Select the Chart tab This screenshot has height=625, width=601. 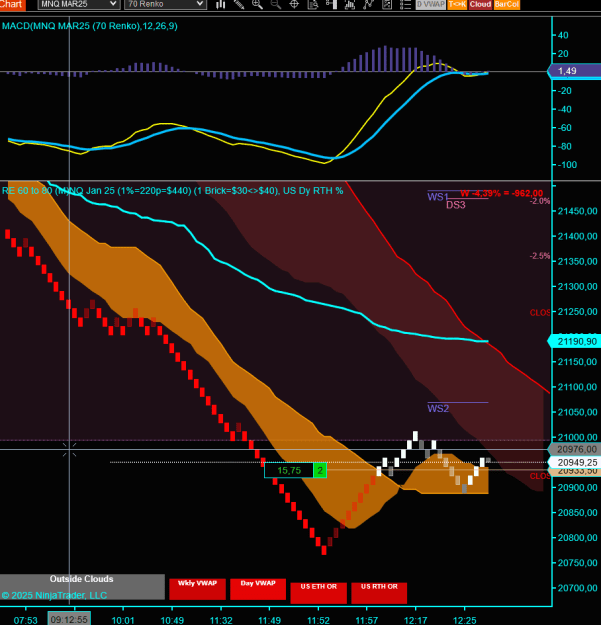point(12,4)
